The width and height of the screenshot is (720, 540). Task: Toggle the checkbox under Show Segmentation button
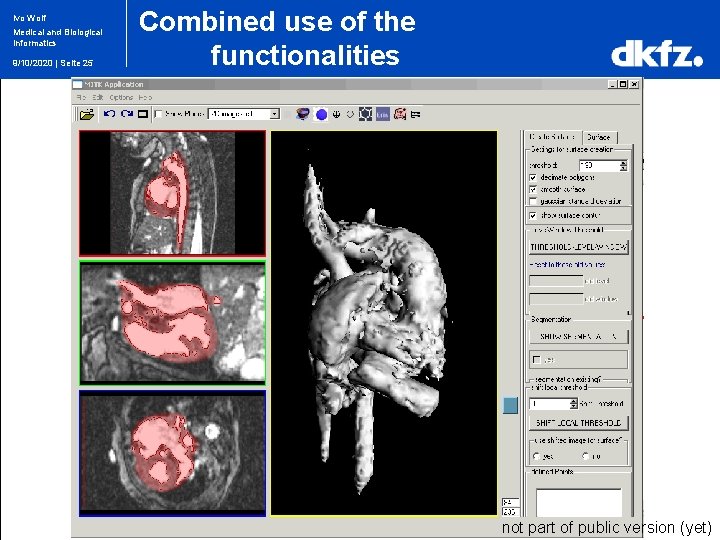pyautogui.click(x=536, y=360)
